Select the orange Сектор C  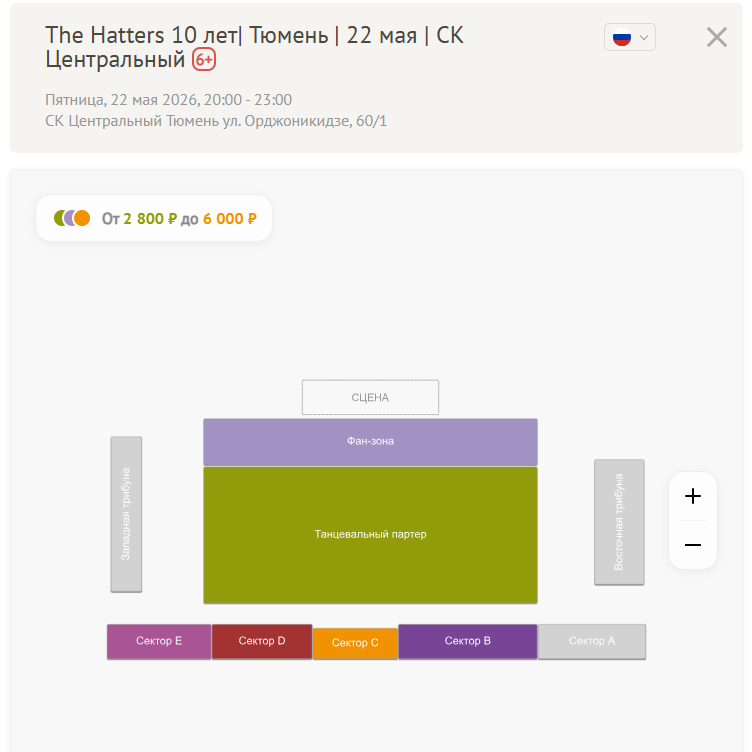[x=355, y=643]
